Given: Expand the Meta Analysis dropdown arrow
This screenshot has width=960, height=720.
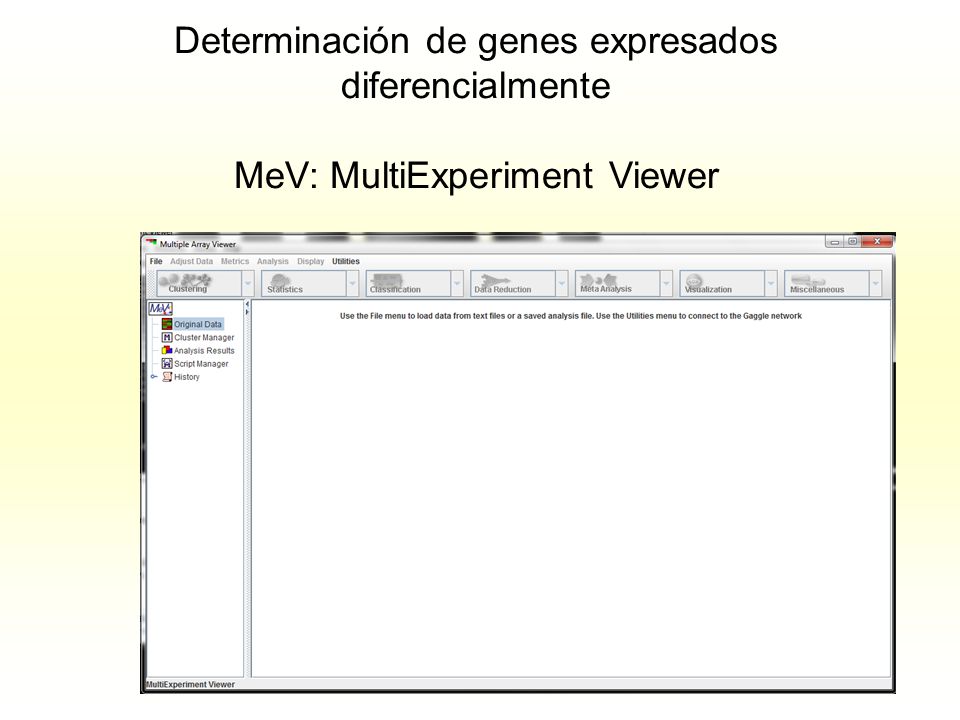Looking at the screenshot, I should tap(667, 283).
